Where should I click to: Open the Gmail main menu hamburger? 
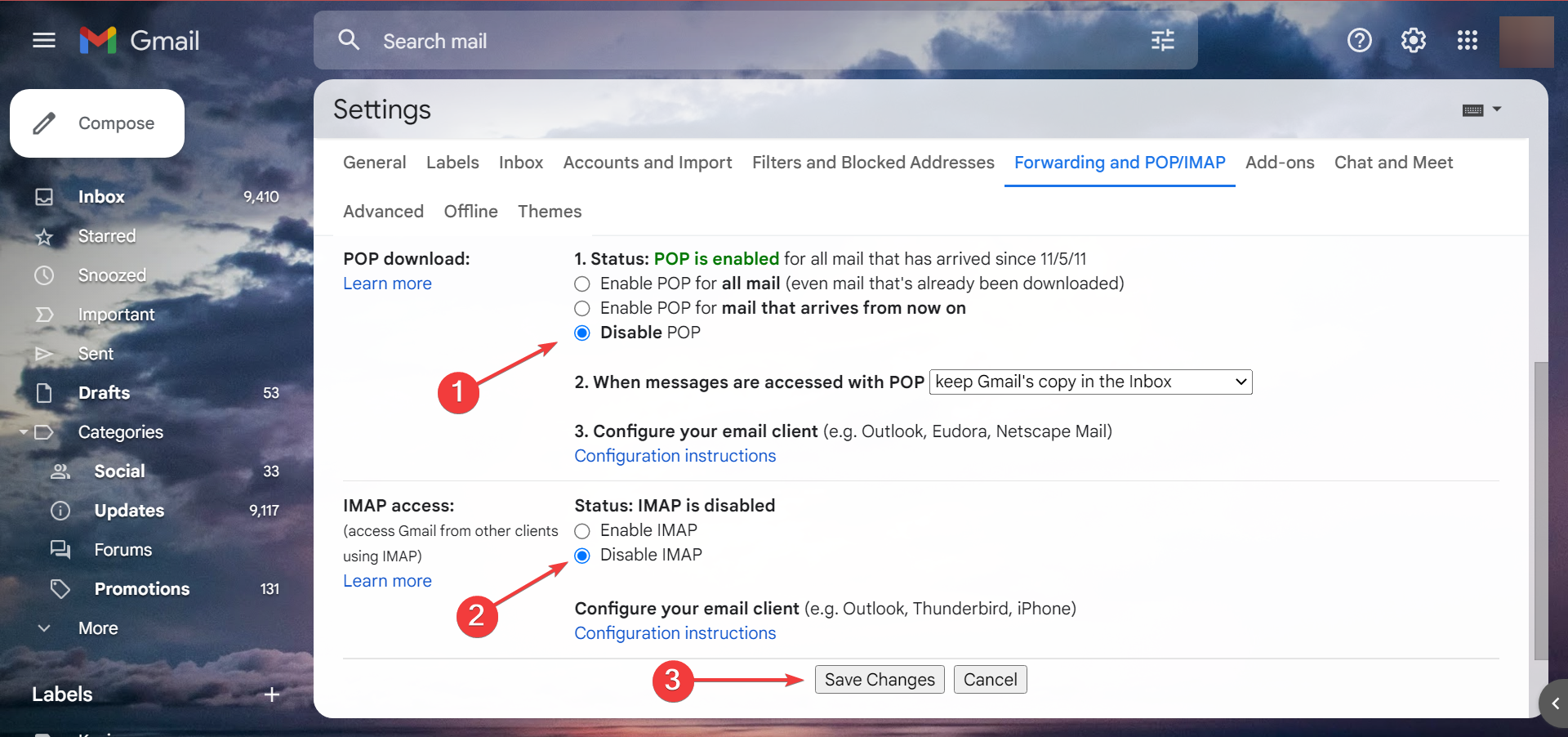[43, 40]
